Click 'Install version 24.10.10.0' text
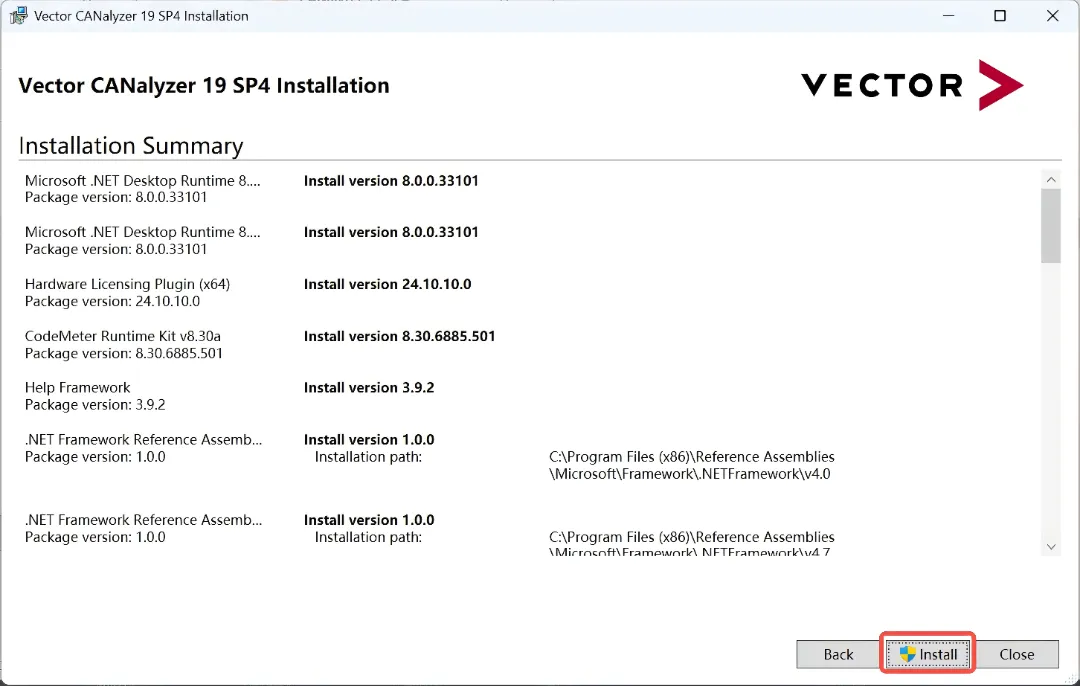Image resolution: width=1080 pixels, height=686 pixels. tap(388, 284)
